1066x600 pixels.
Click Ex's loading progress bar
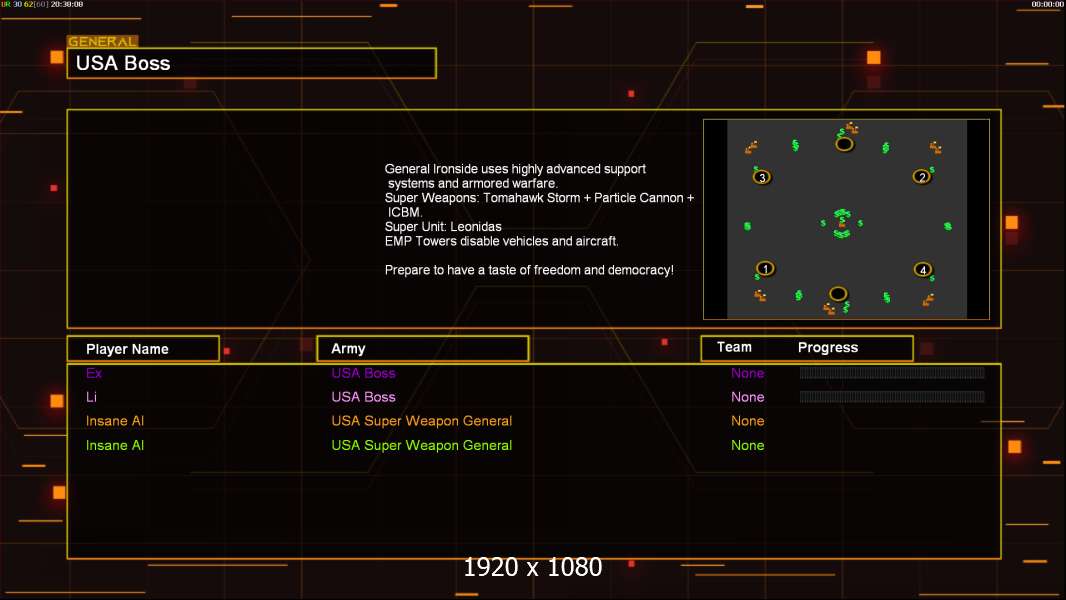pyautogui.click(x=892, y=372)
